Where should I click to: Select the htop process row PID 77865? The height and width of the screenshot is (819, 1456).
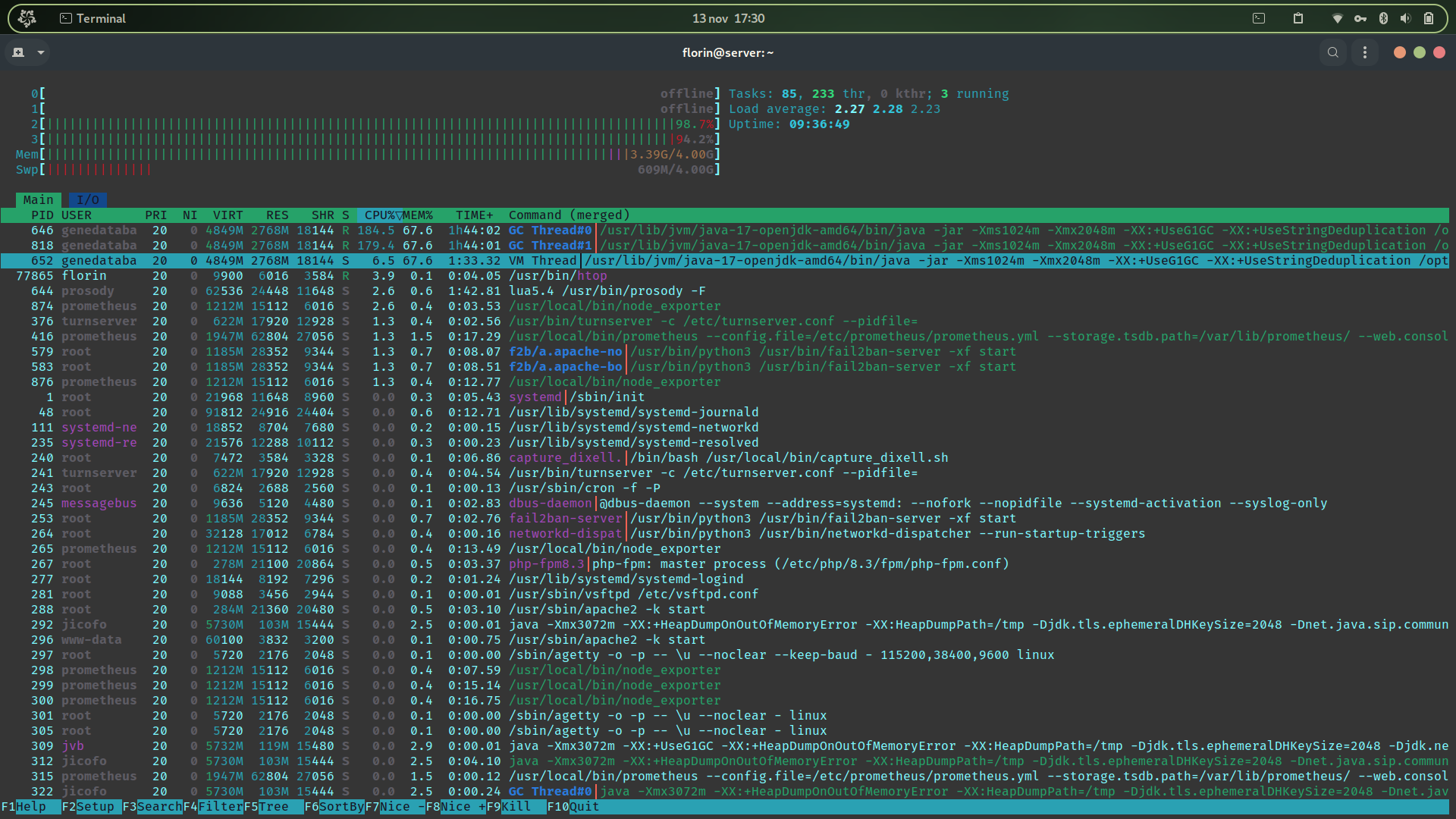pos(725,276)
